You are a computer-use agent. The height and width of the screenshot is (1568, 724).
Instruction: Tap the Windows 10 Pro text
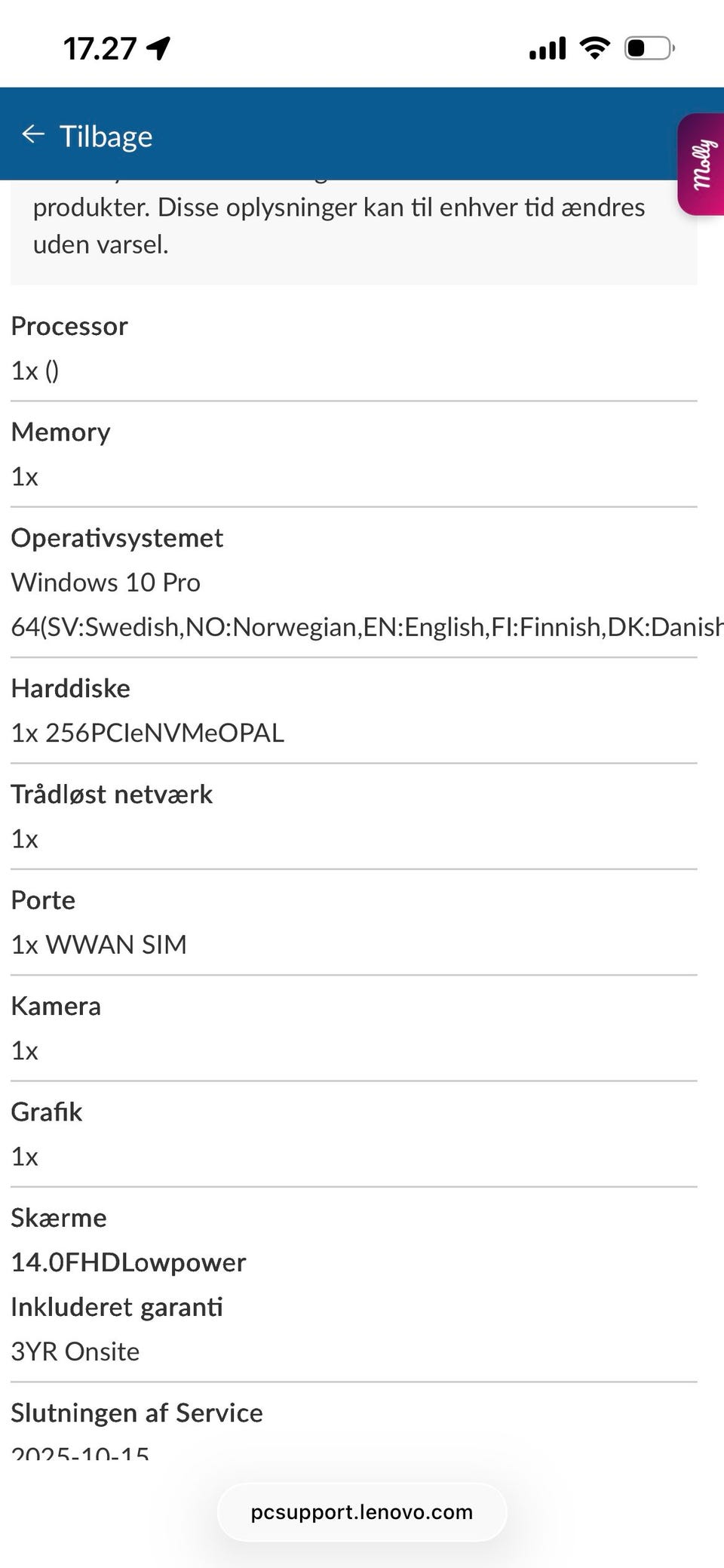click(x=106, y=583)
